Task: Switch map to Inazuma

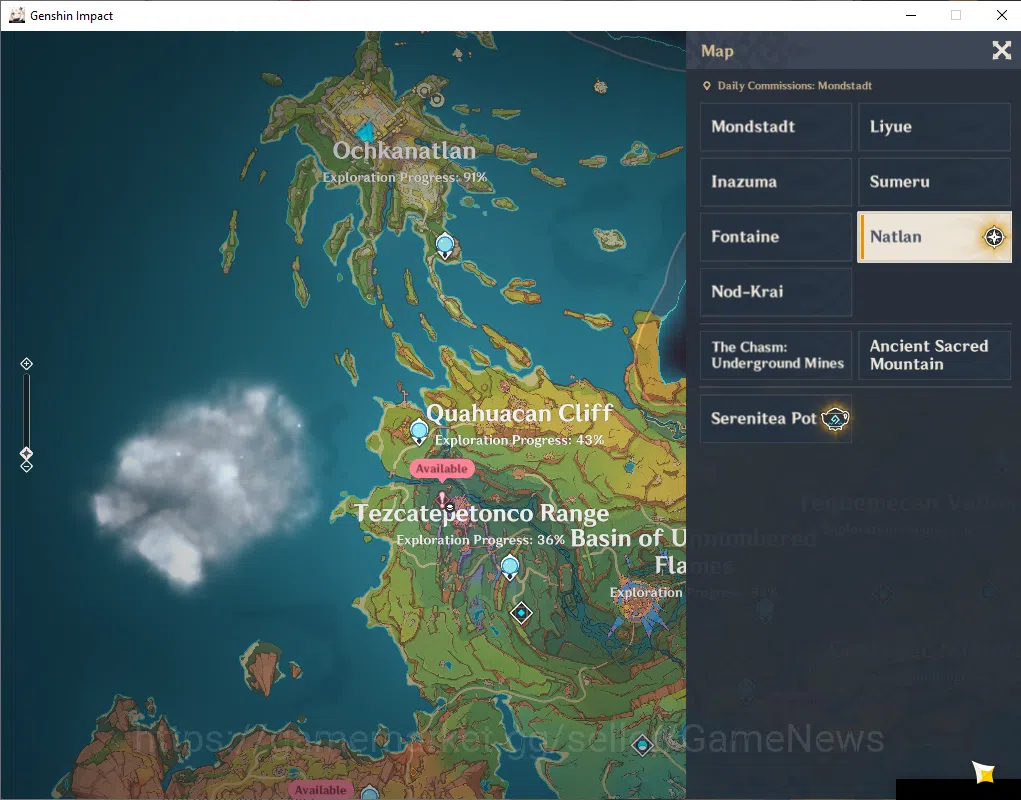Action: tap(776, 182)
